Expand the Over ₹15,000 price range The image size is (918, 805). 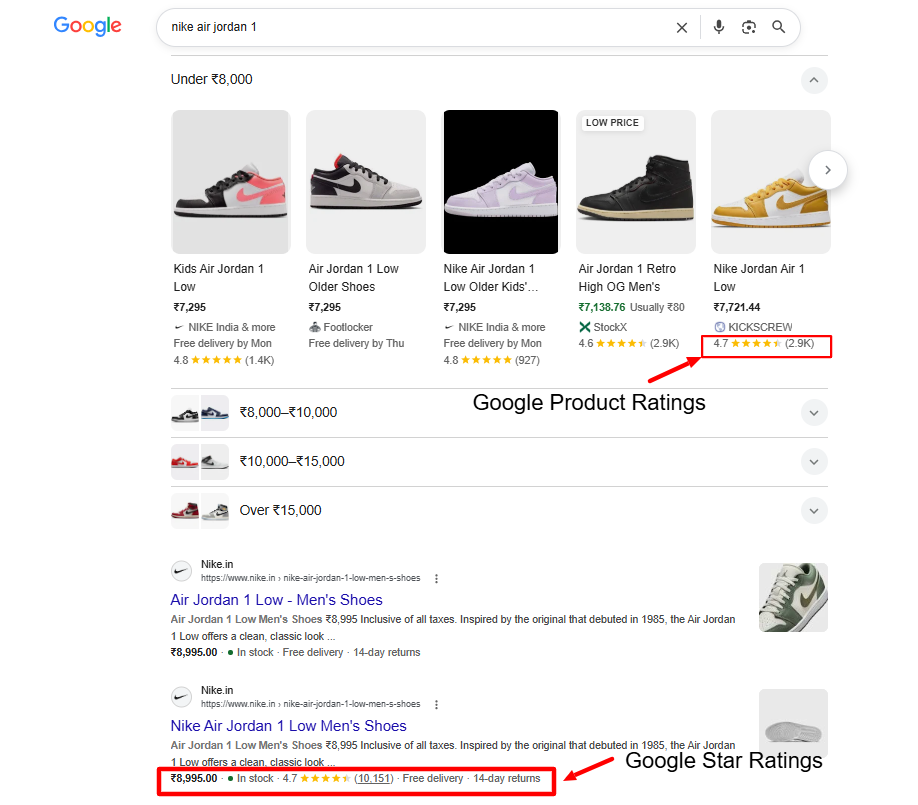tap(814, 511)
